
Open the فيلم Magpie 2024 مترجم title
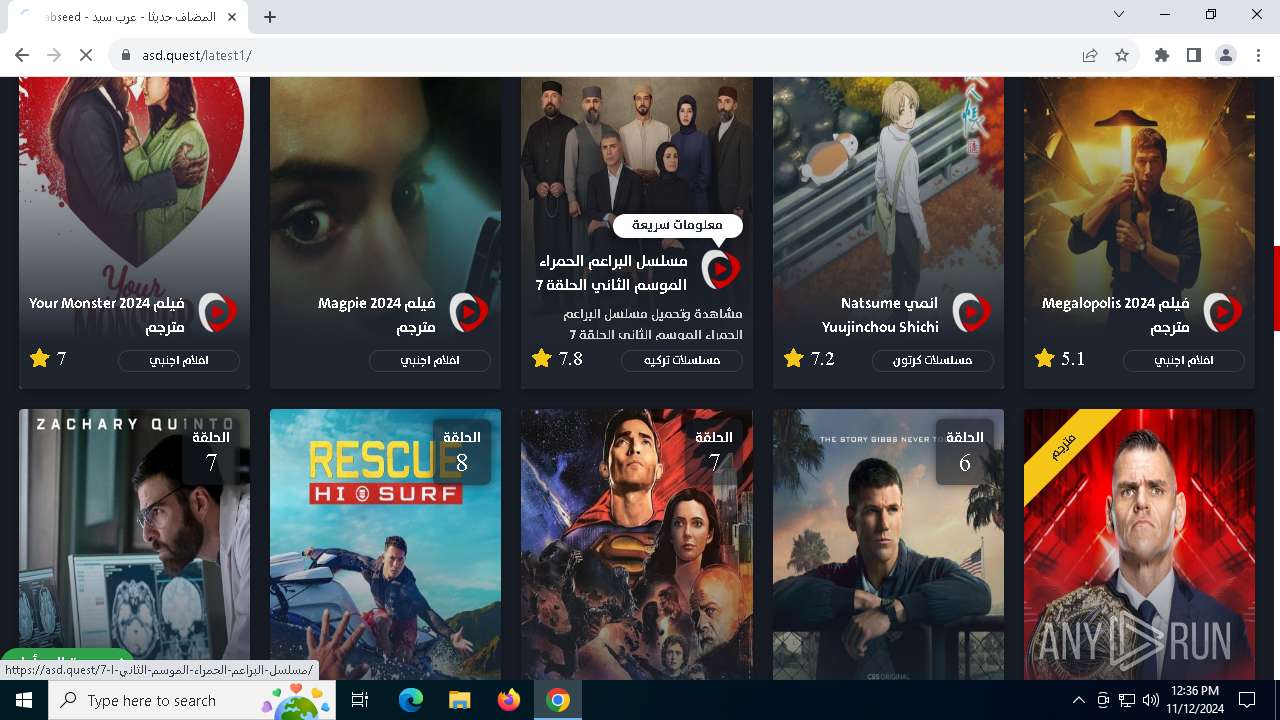377,315
